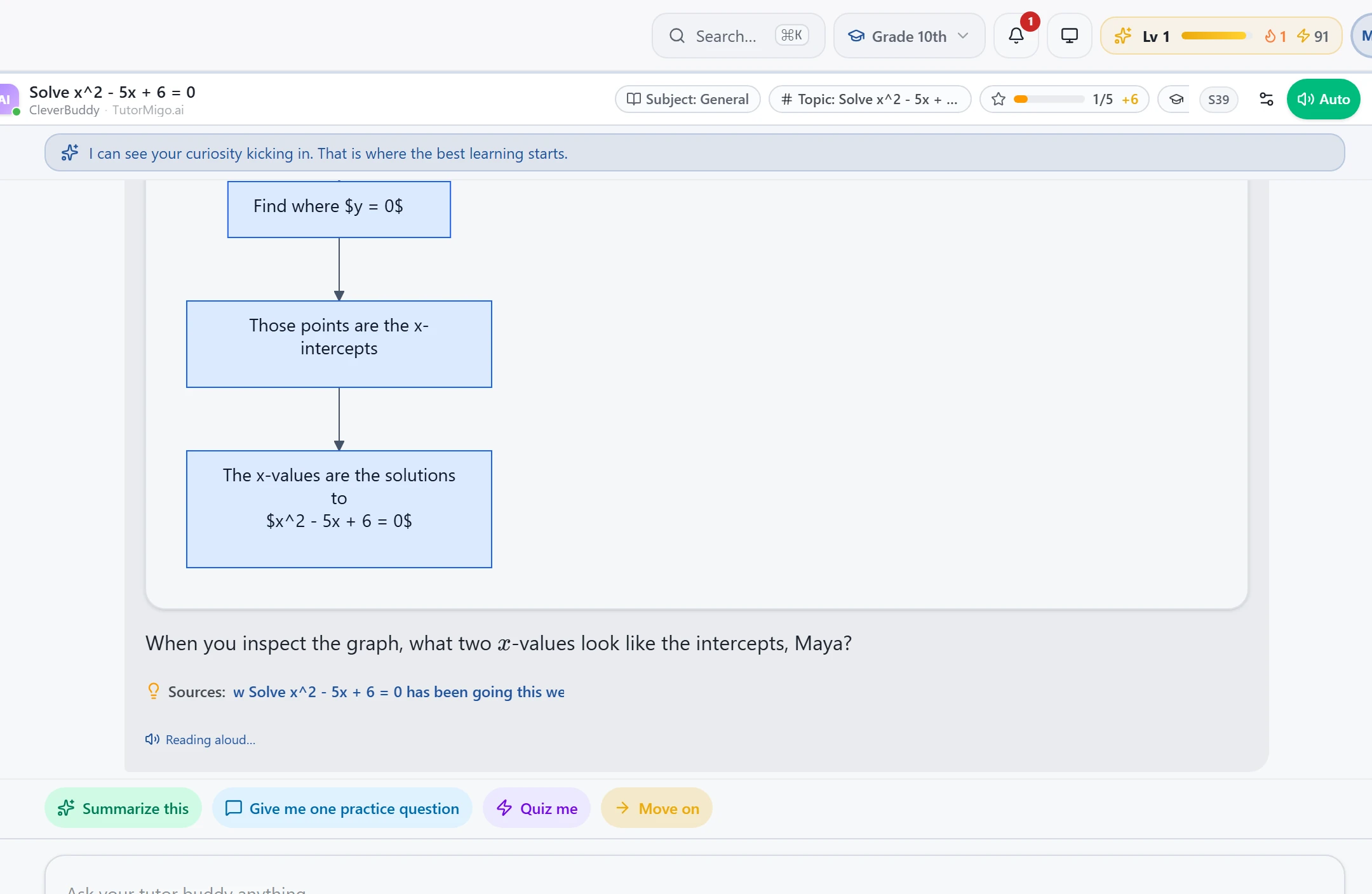Open the Subject: General selector
Screen dimensions: 1372x894
pyautogui.click(x=687, y=99)
